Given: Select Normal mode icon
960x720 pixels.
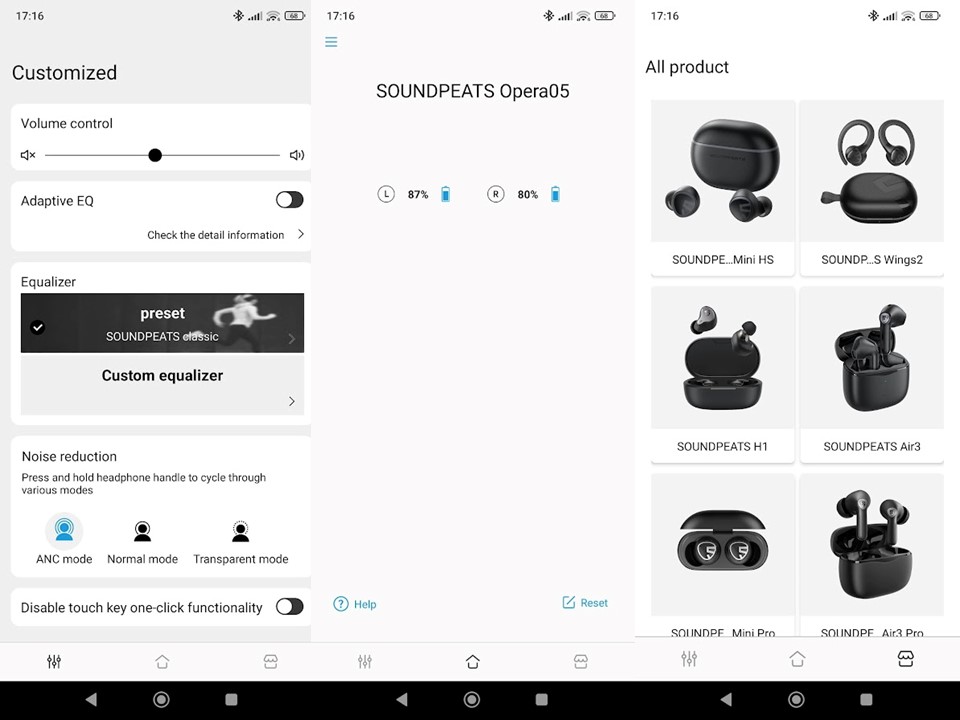Looking at the screenshot, I should 142,531.
